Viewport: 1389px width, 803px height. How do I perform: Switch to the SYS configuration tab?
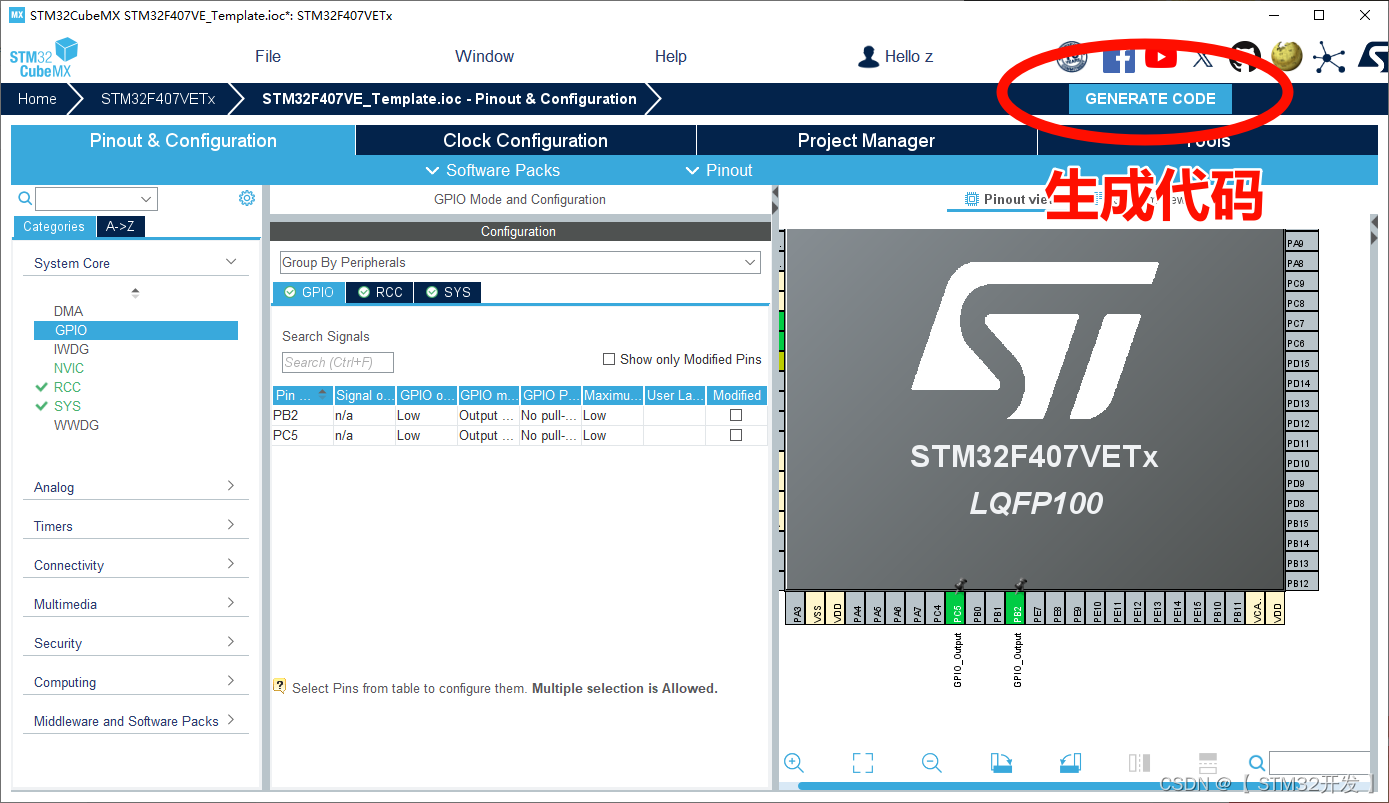click(x=447, y=292)
